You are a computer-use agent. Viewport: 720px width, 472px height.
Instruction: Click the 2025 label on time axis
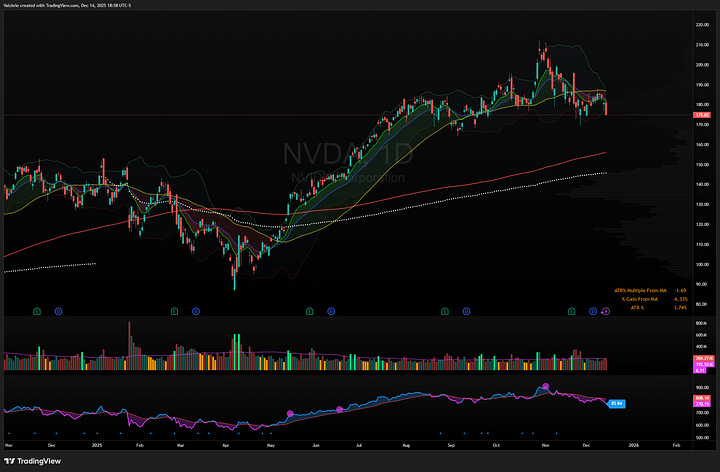[96, 445]
